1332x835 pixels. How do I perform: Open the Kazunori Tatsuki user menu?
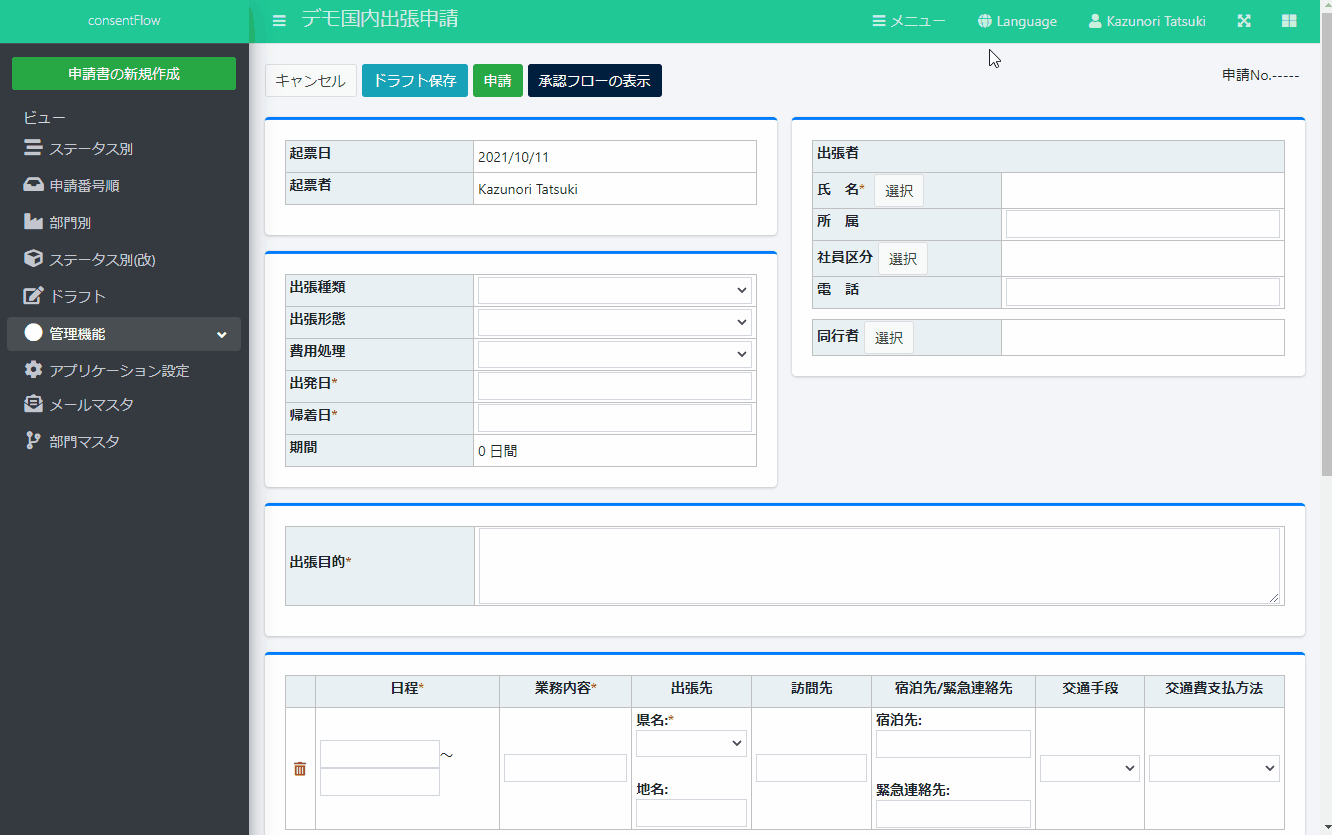(x=1147, y=21)
